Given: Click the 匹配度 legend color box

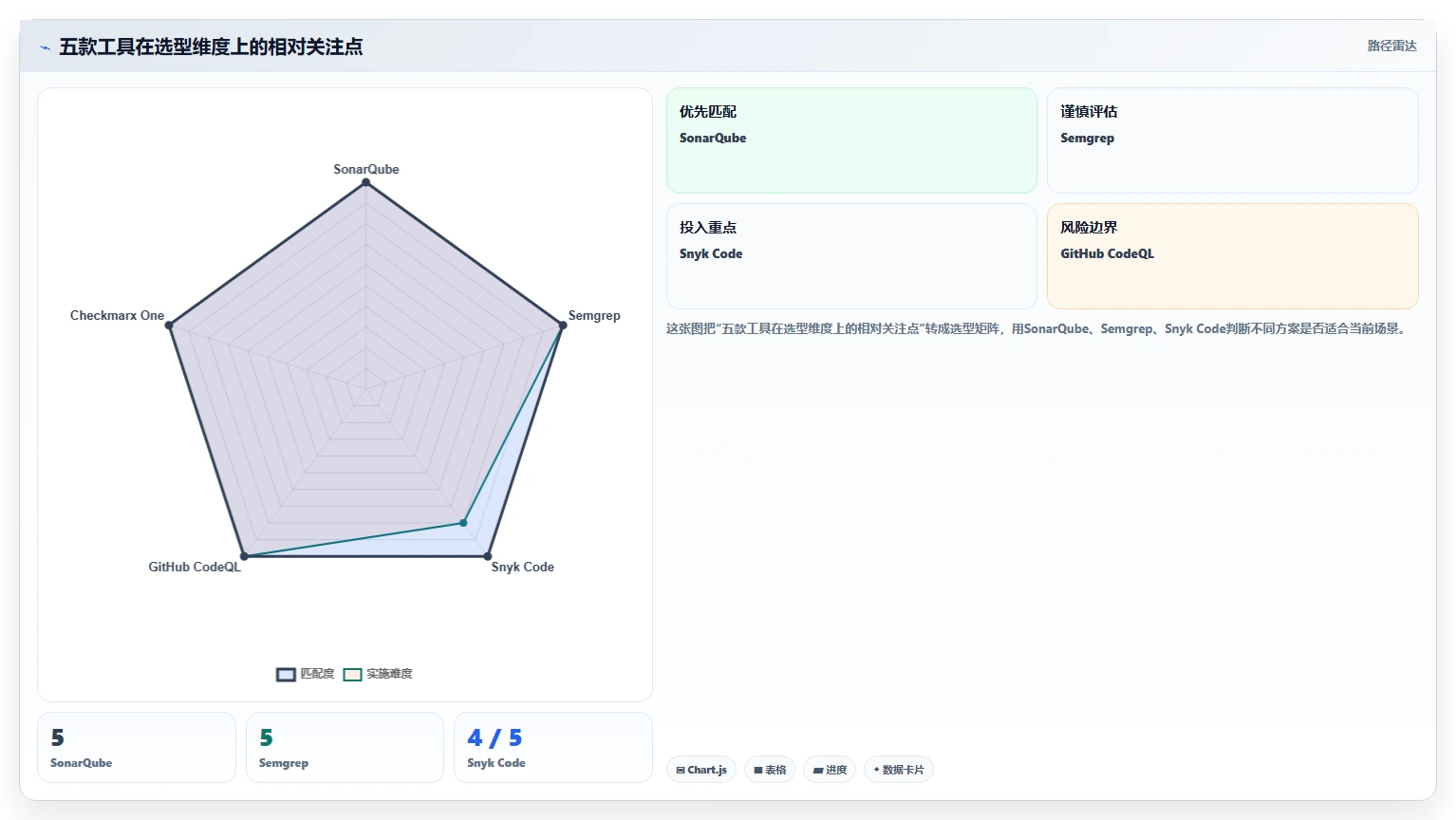Looking at the screenshot, I should click(286, 675).
